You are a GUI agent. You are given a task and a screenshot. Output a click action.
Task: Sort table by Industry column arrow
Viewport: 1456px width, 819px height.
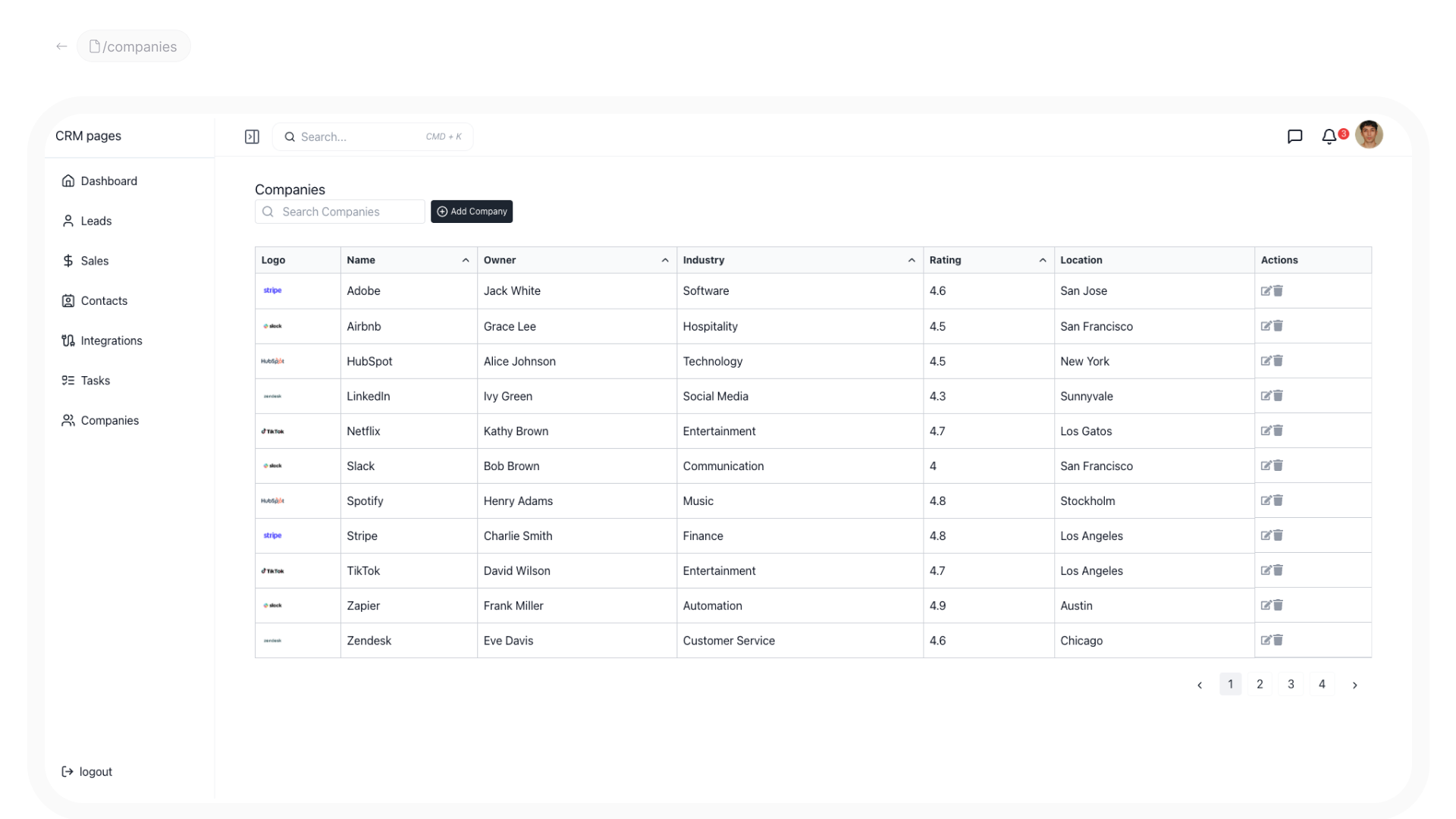pyautogui.click(x=912, y=260)
